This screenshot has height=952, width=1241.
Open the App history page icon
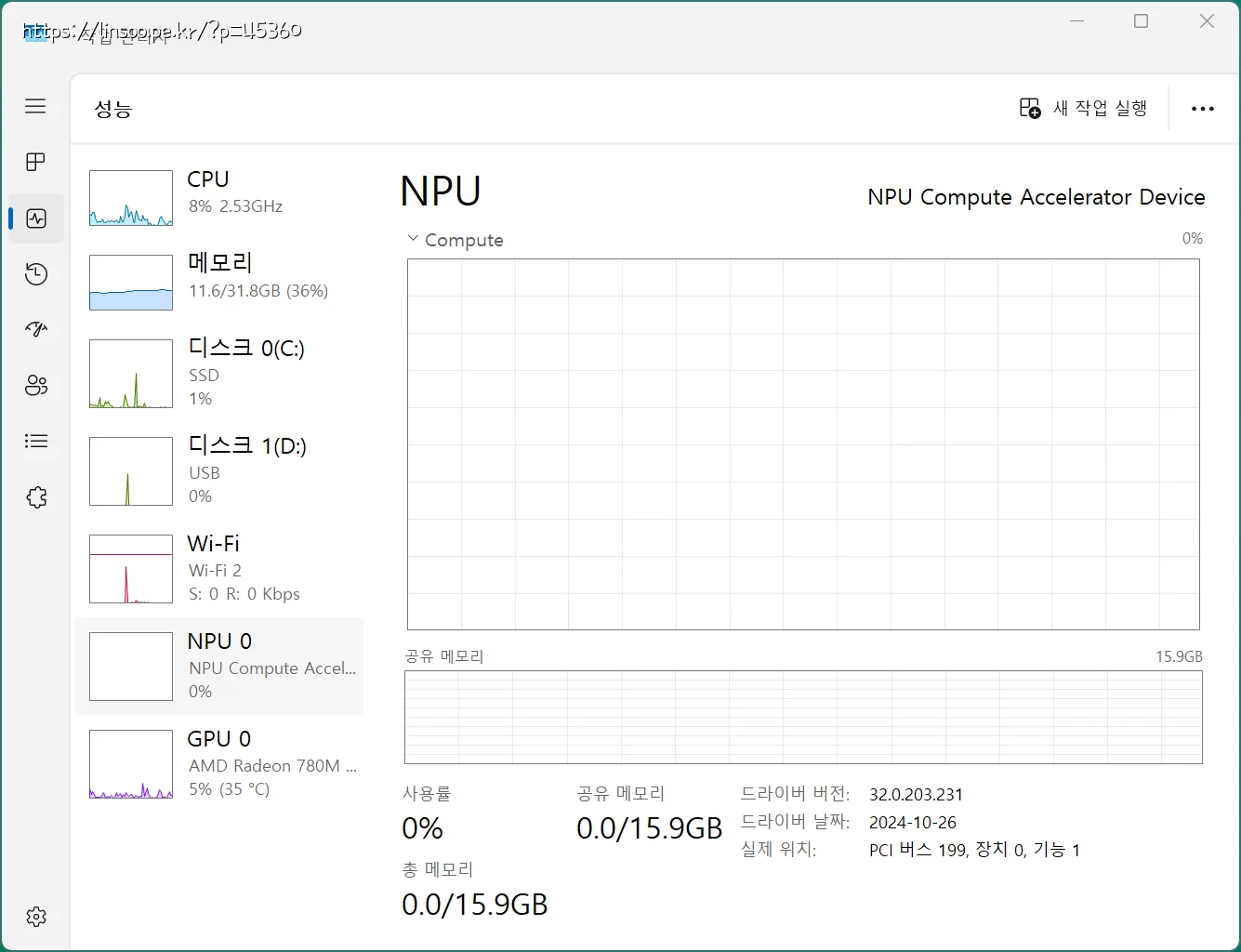36,274
